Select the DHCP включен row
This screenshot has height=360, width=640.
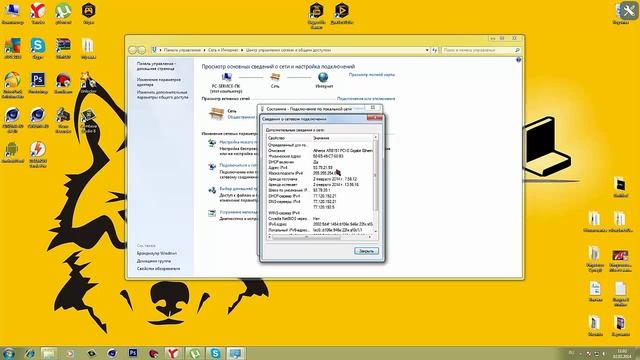pyautogui.click(x=320, y=162)
